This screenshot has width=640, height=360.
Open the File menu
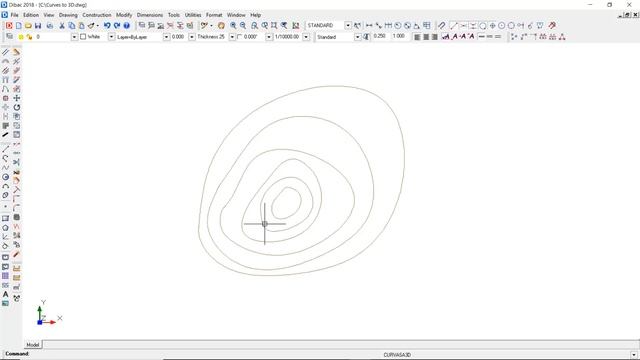coord(14,15)
